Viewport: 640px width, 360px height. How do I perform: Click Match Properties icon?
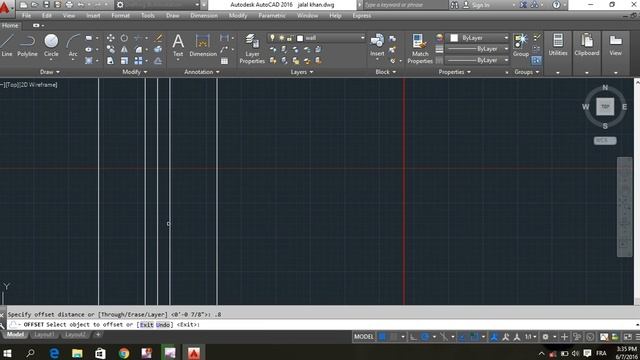[420, 49]
